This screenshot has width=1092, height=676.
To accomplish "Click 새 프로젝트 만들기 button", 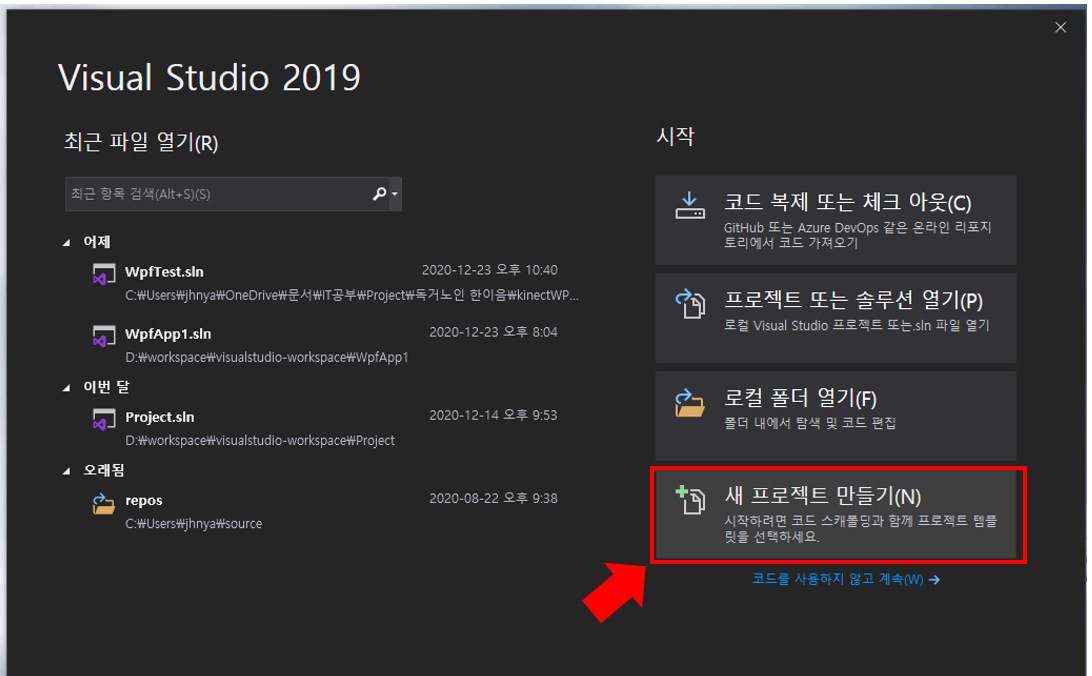I will tap(836, 514).
